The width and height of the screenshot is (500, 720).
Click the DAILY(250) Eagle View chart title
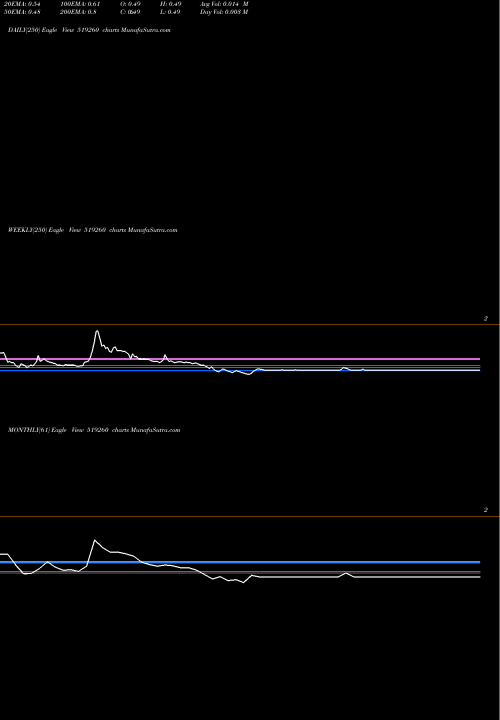coord(89,30)
